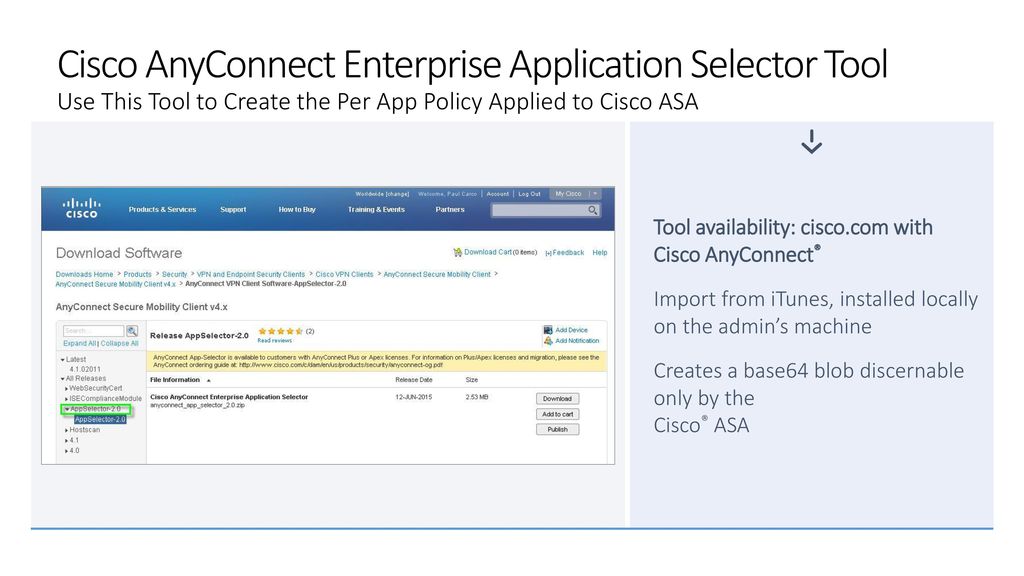Screen dimensions: 1024x576
Task: Open the Download Cart icon
Action: (457, 252)
